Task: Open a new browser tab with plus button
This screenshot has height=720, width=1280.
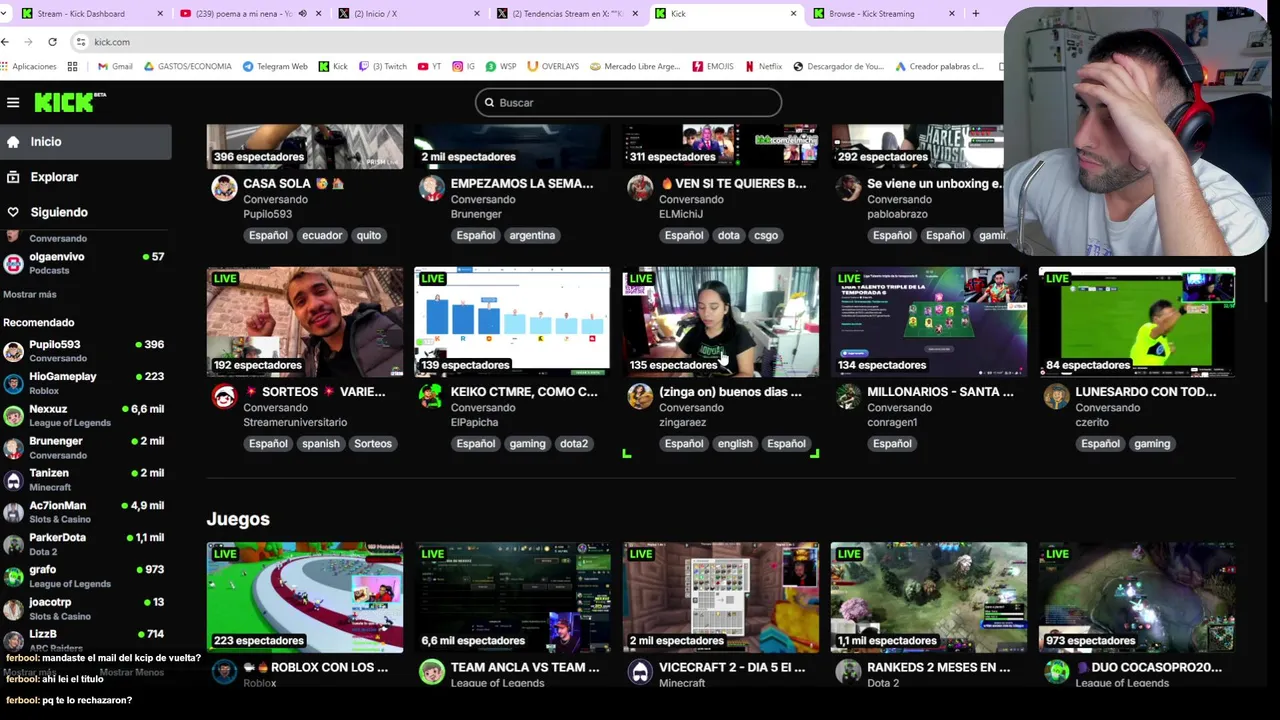Action: click(x=975, y=14)
